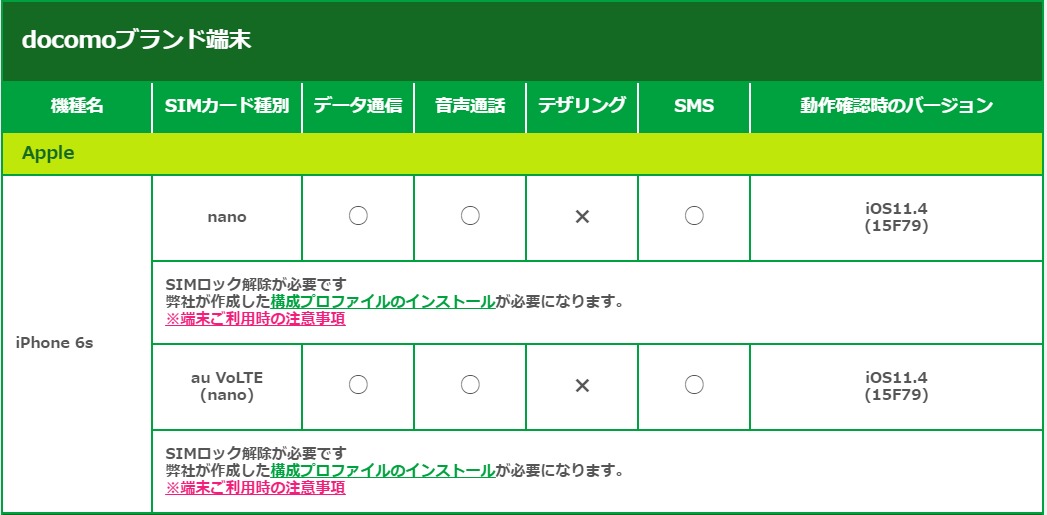
Task: Open ※端末ご利用時の注意事項 link below nano row
Action: (x=255, y=319)
